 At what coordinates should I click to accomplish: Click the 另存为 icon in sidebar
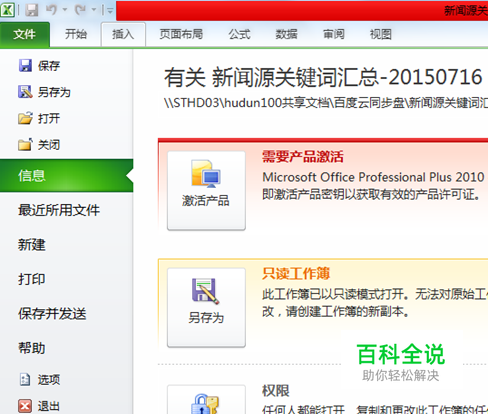(25, 92)
